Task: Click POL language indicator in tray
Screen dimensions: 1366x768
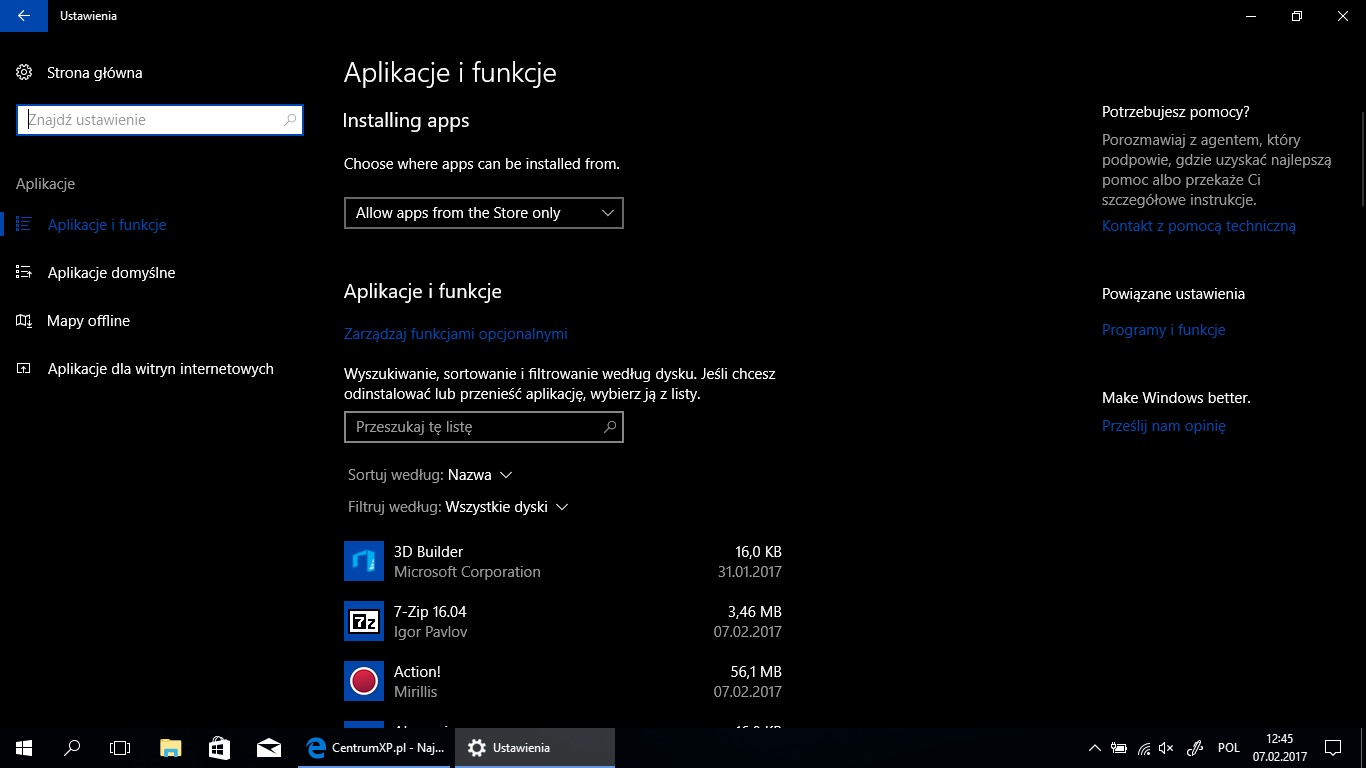Action: [x=1229, y=748]
